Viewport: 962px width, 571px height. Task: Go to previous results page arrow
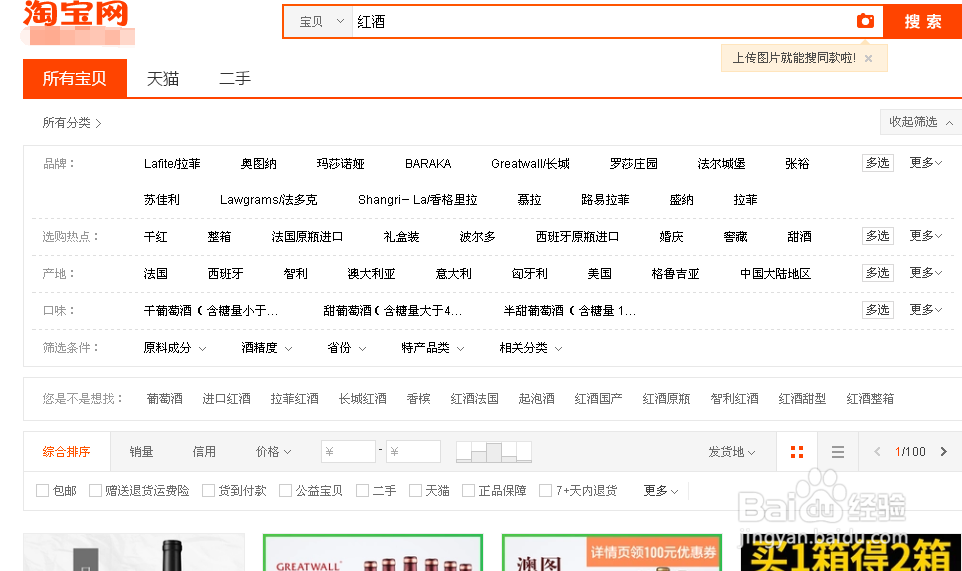[877, 451]
